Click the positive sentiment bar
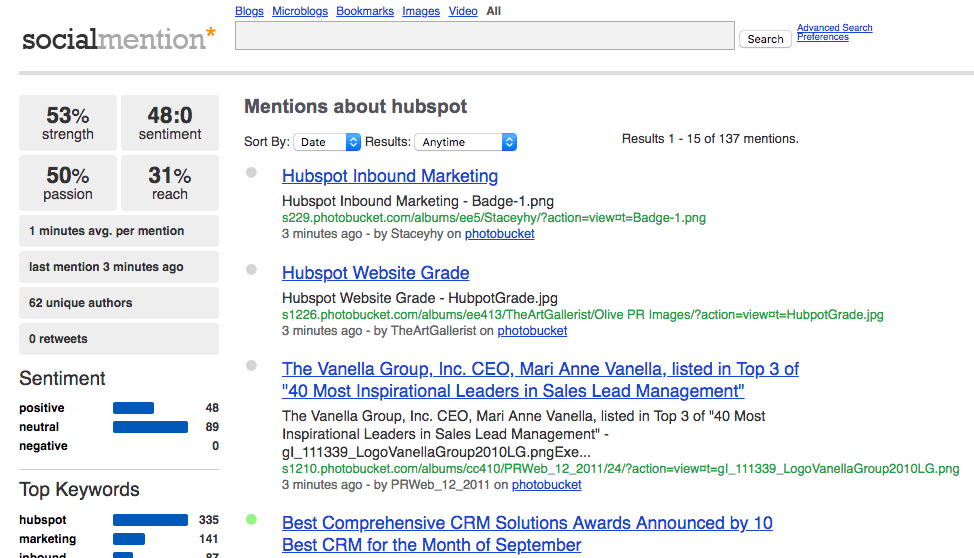 point(133,408)
